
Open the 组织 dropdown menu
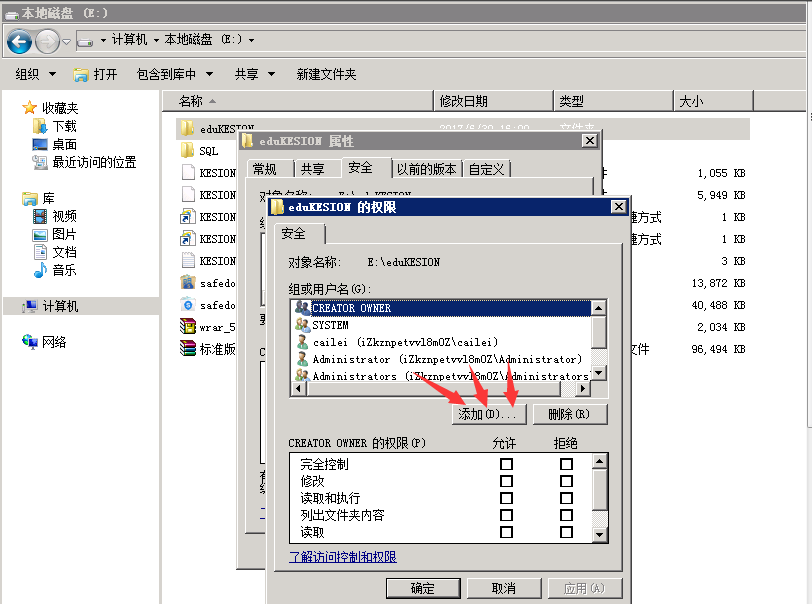33,74
